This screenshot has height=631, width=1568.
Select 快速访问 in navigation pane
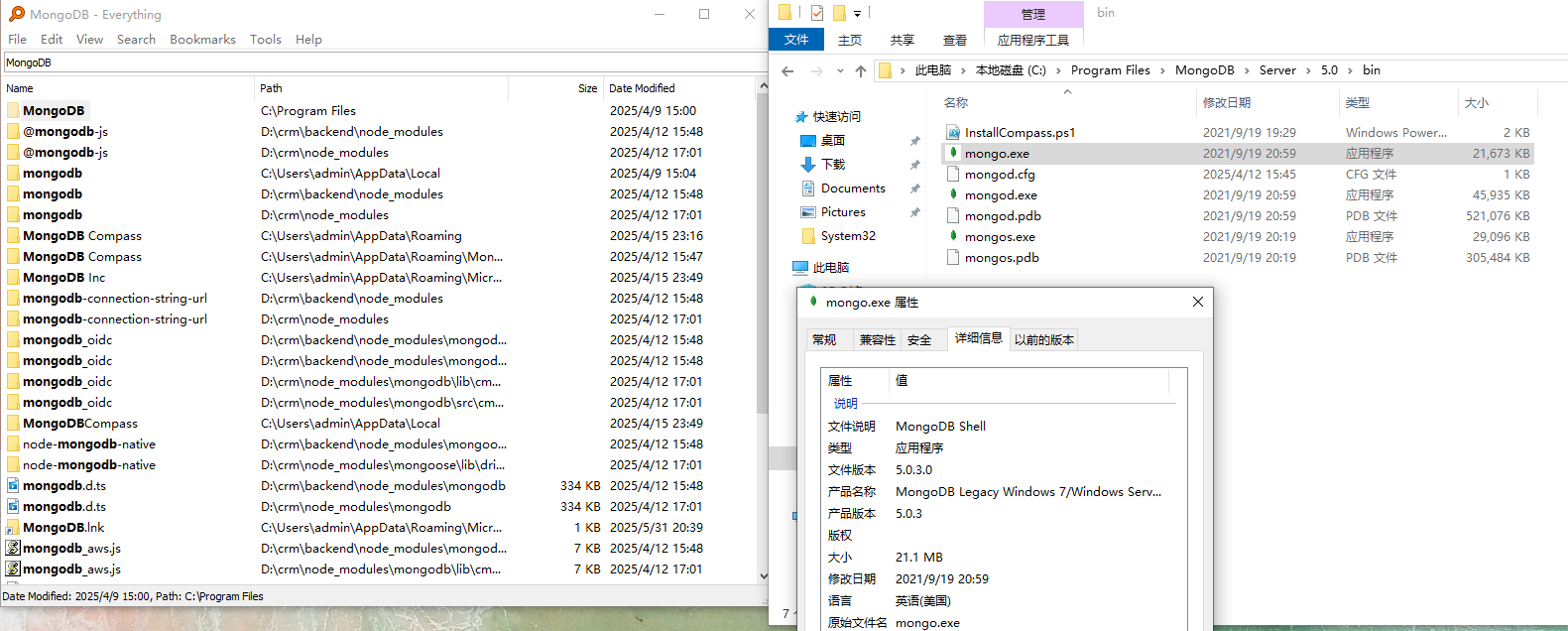[837, 117]
